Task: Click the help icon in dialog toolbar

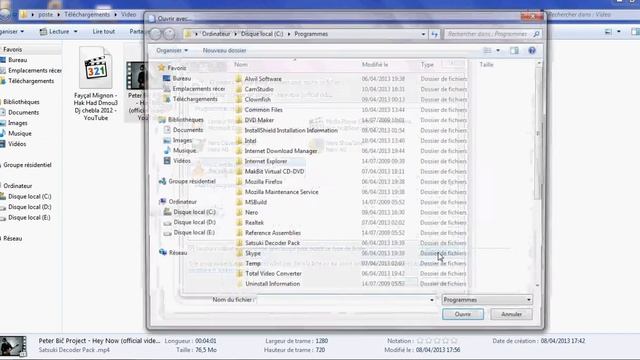Action: click(x=532, y=51)
